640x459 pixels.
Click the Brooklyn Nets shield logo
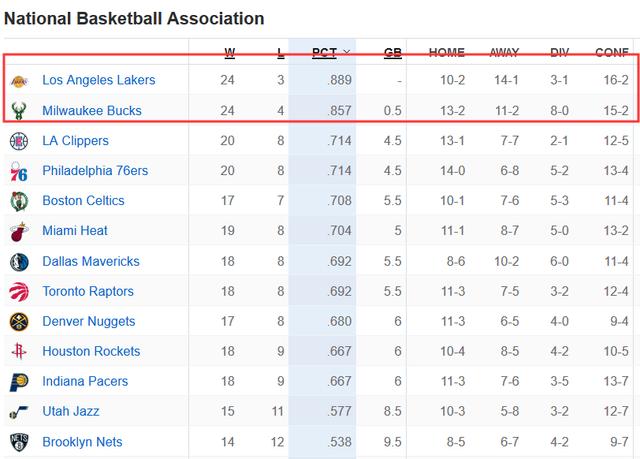(19, 442)
